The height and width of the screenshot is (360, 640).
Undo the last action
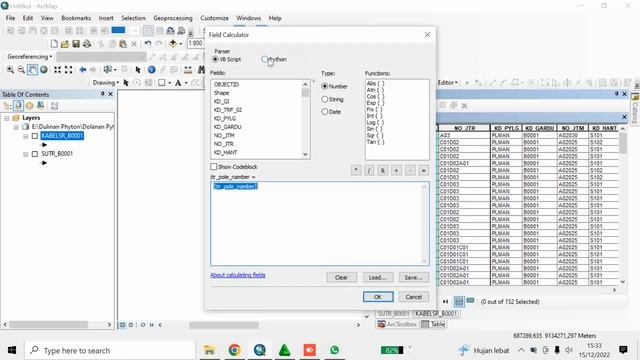(x=148, y=43)
